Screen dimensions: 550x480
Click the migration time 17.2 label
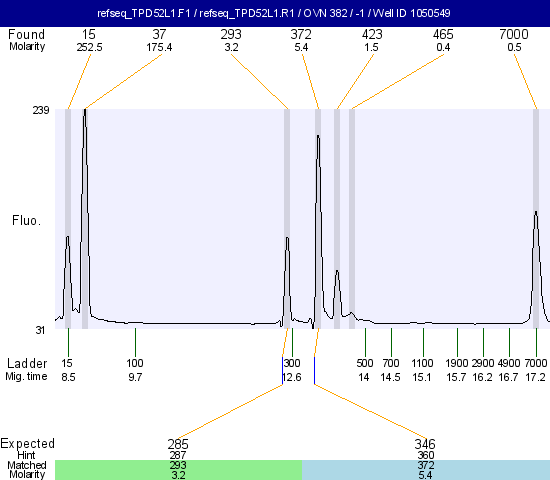click(x=536, y=378)
